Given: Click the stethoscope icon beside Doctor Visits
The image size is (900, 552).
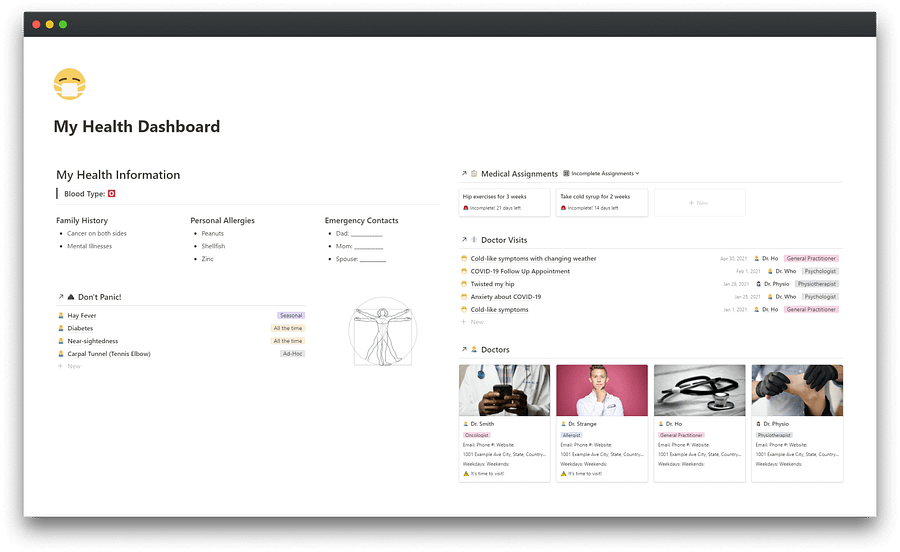Looking at the screenshot, I should click(474, 240).
